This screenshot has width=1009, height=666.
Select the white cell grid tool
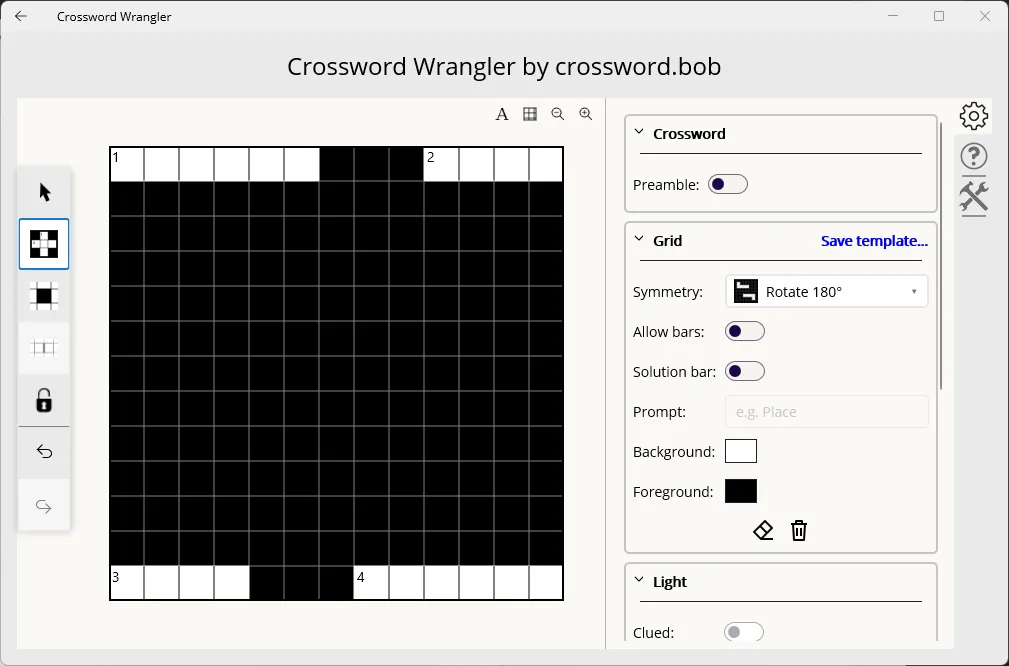tap(44, 244)
